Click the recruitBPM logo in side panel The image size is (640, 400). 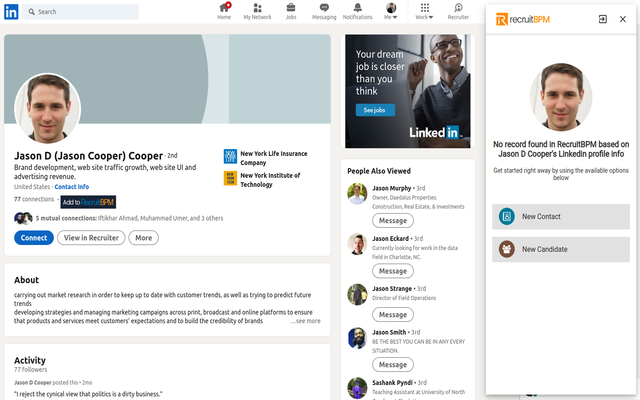523,19
